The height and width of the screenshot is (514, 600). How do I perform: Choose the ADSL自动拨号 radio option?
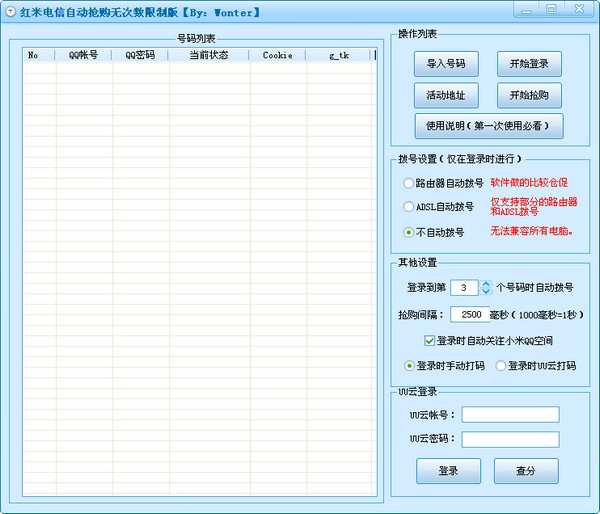[x=408, y=207]
